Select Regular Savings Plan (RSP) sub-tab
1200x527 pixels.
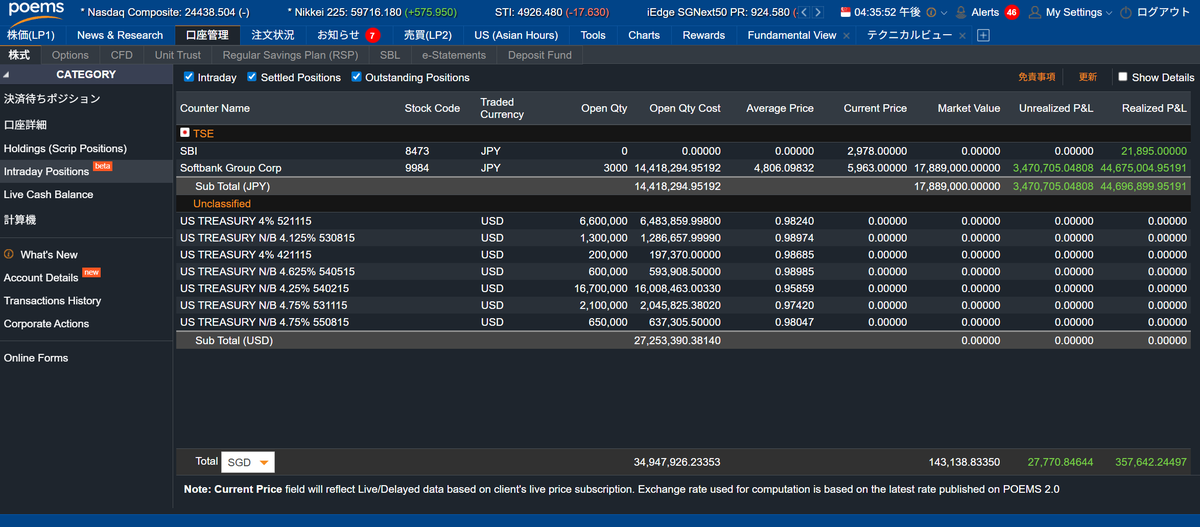pos(290,55)
